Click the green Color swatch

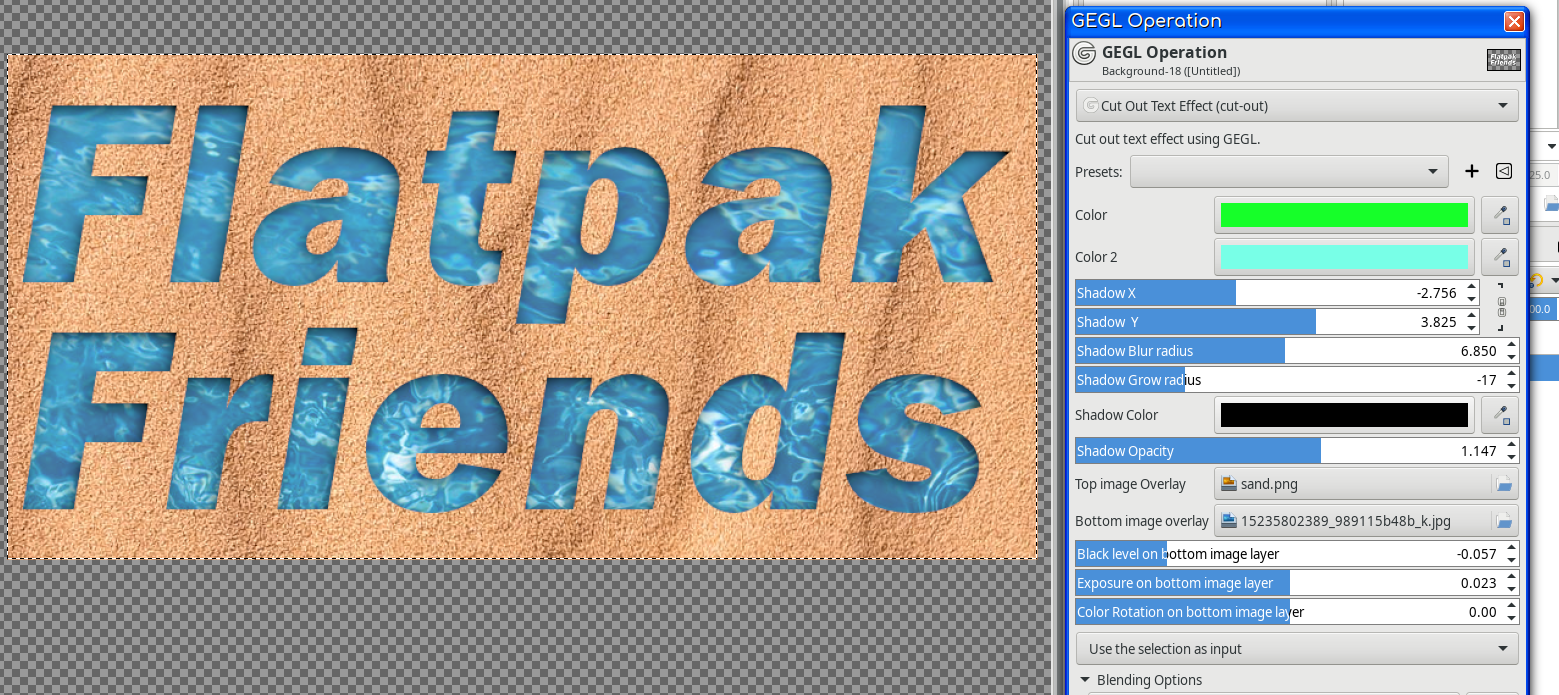click(1344, 215)
